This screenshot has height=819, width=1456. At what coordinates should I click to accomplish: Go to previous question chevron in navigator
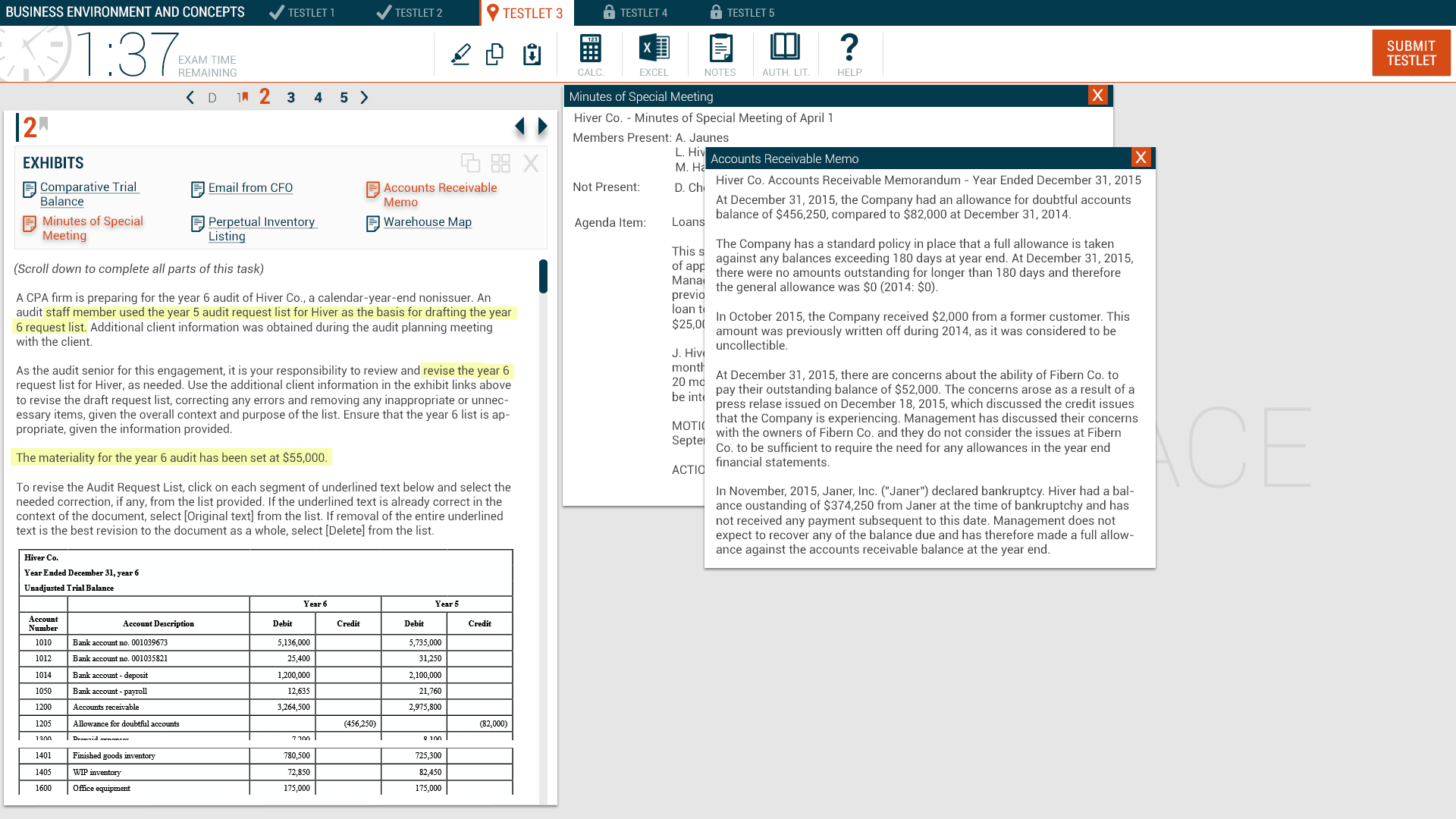(x=190, y=97)
